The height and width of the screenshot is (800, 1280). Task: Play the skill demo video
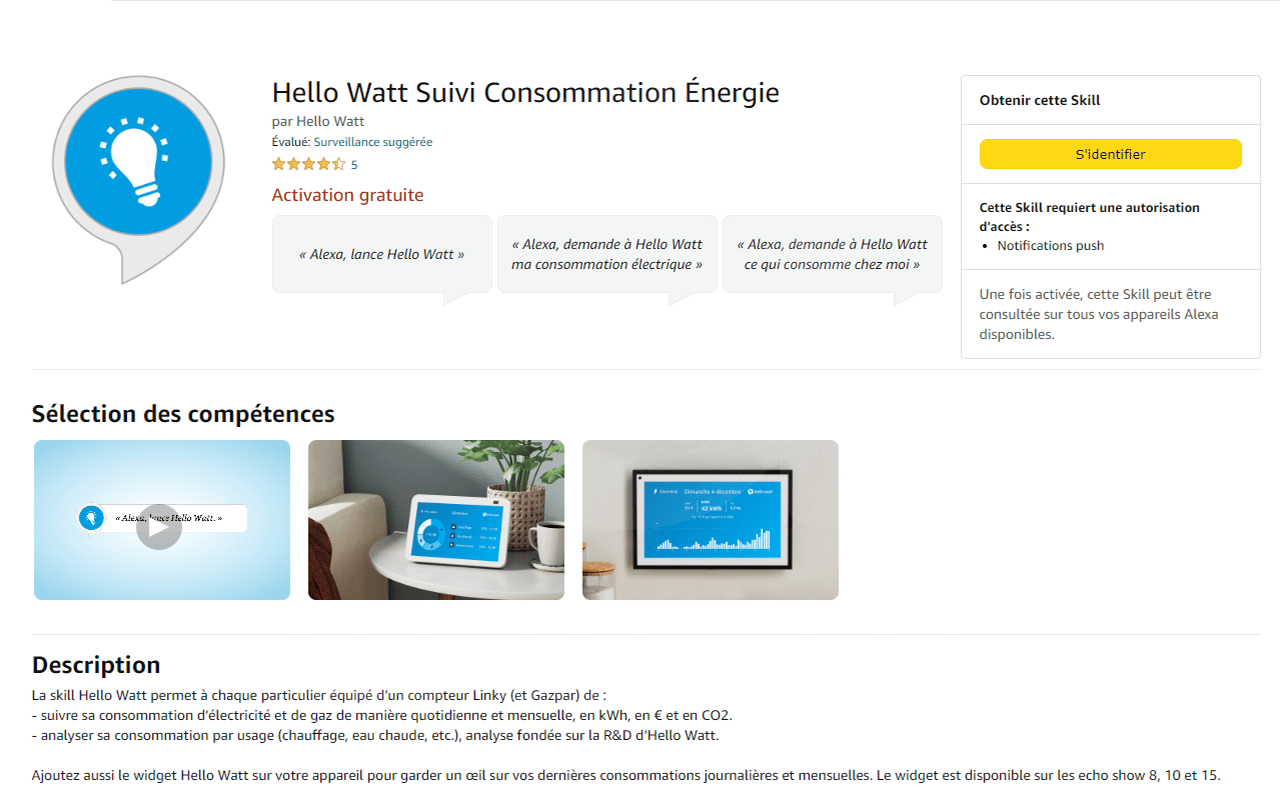tap(159, 527)
